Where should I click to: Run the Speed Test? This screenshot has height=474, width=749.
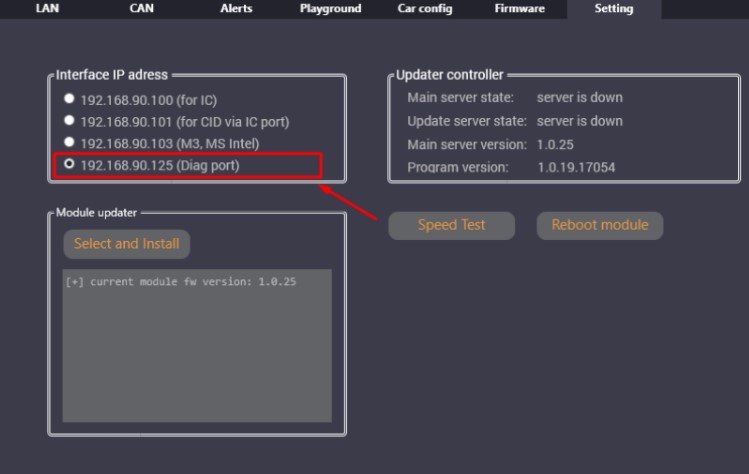coord(451,225)
